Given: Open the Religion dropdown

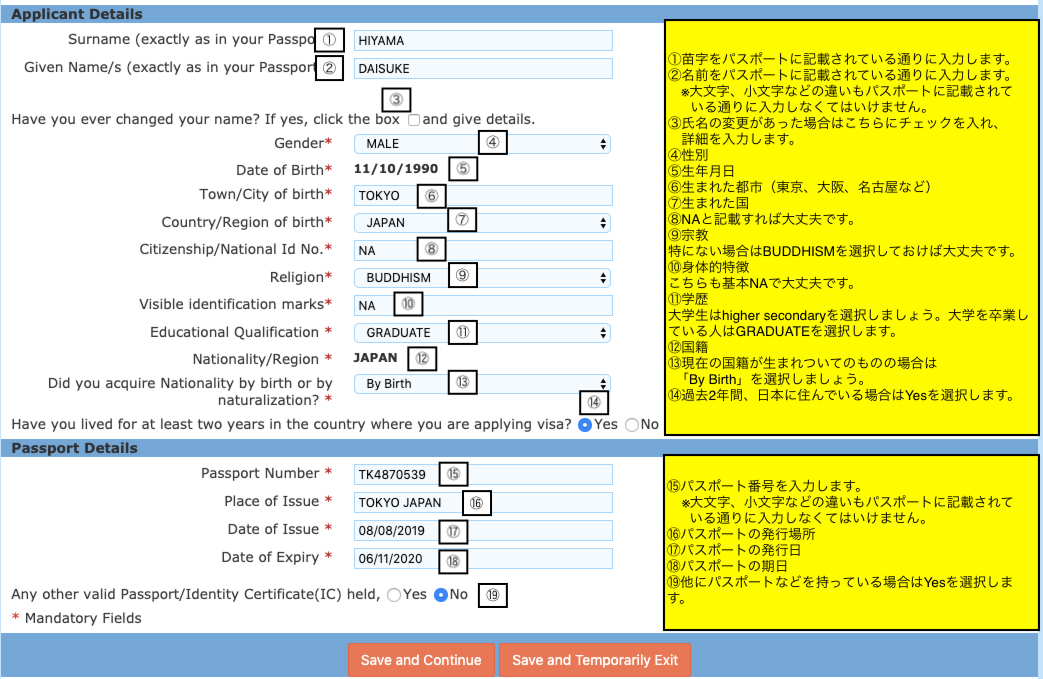Looking at the screenshot, I should (482, 278).
